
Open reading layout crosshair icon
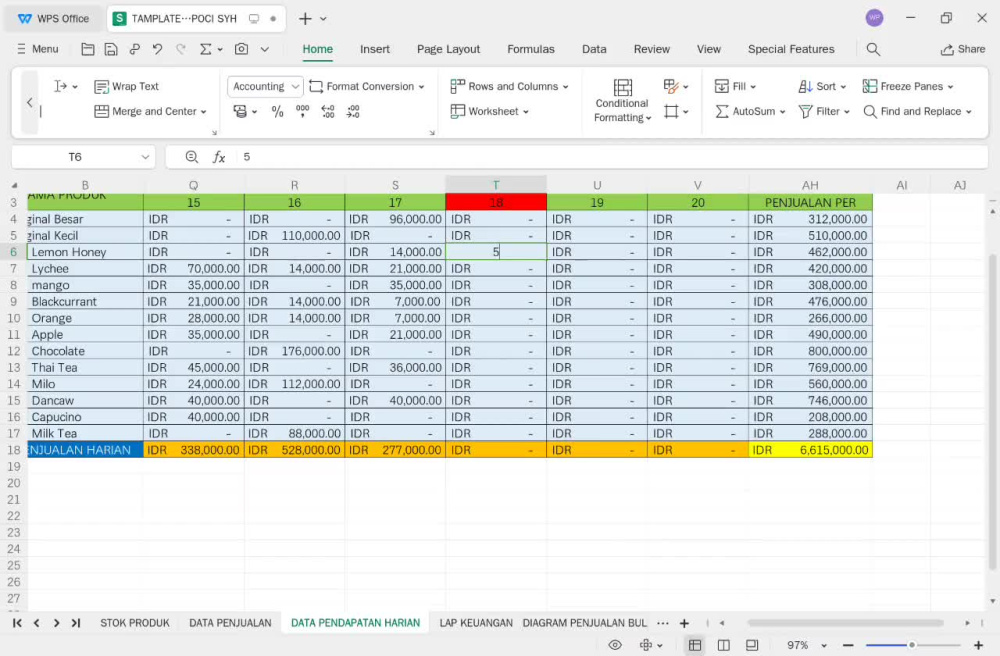point(646,645)
